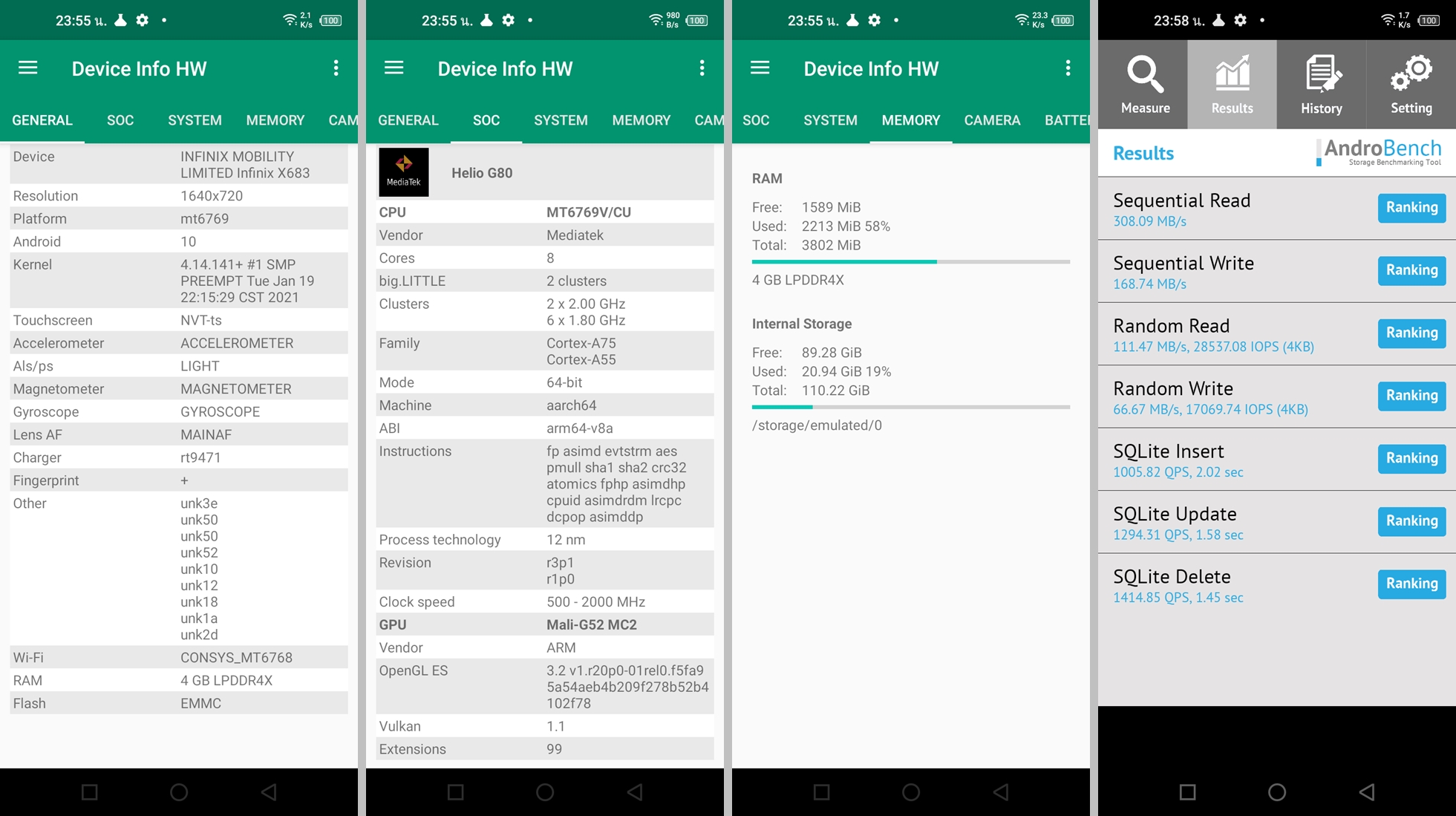Tap the MediaTek logo on SOC screen
Screen dimensions: 1456x816
[404, 172]
